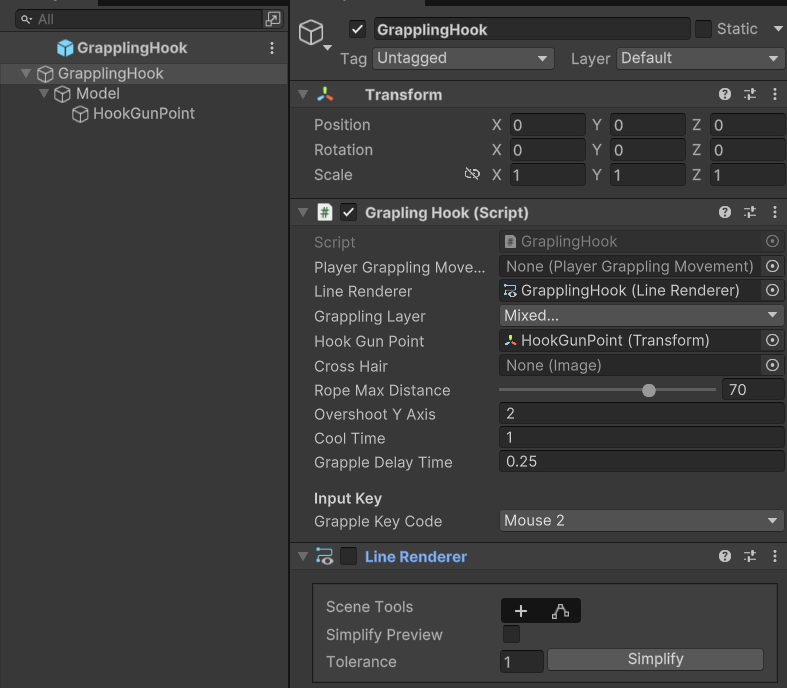Collapse the Transform component foldout
787x688 pixels.
point(303,94)
